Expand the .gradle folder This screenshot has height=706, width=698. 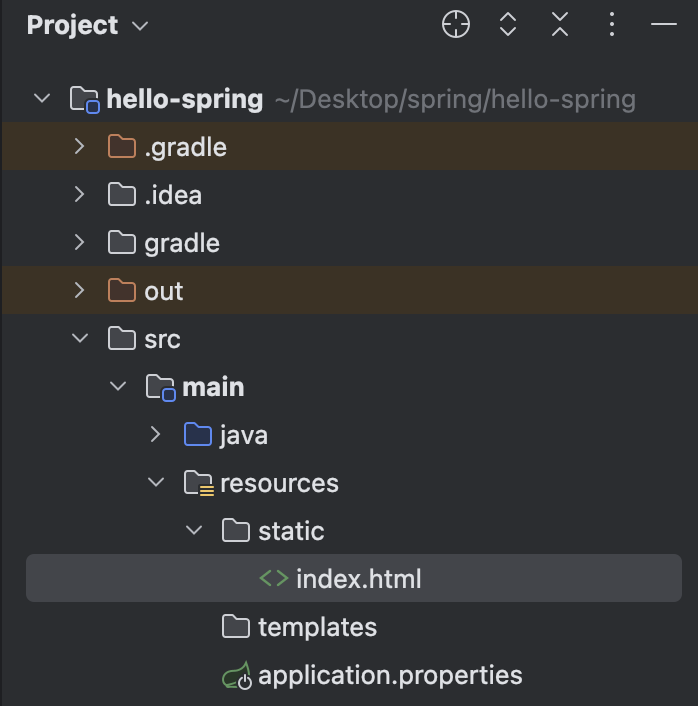(x=80, y=147)
